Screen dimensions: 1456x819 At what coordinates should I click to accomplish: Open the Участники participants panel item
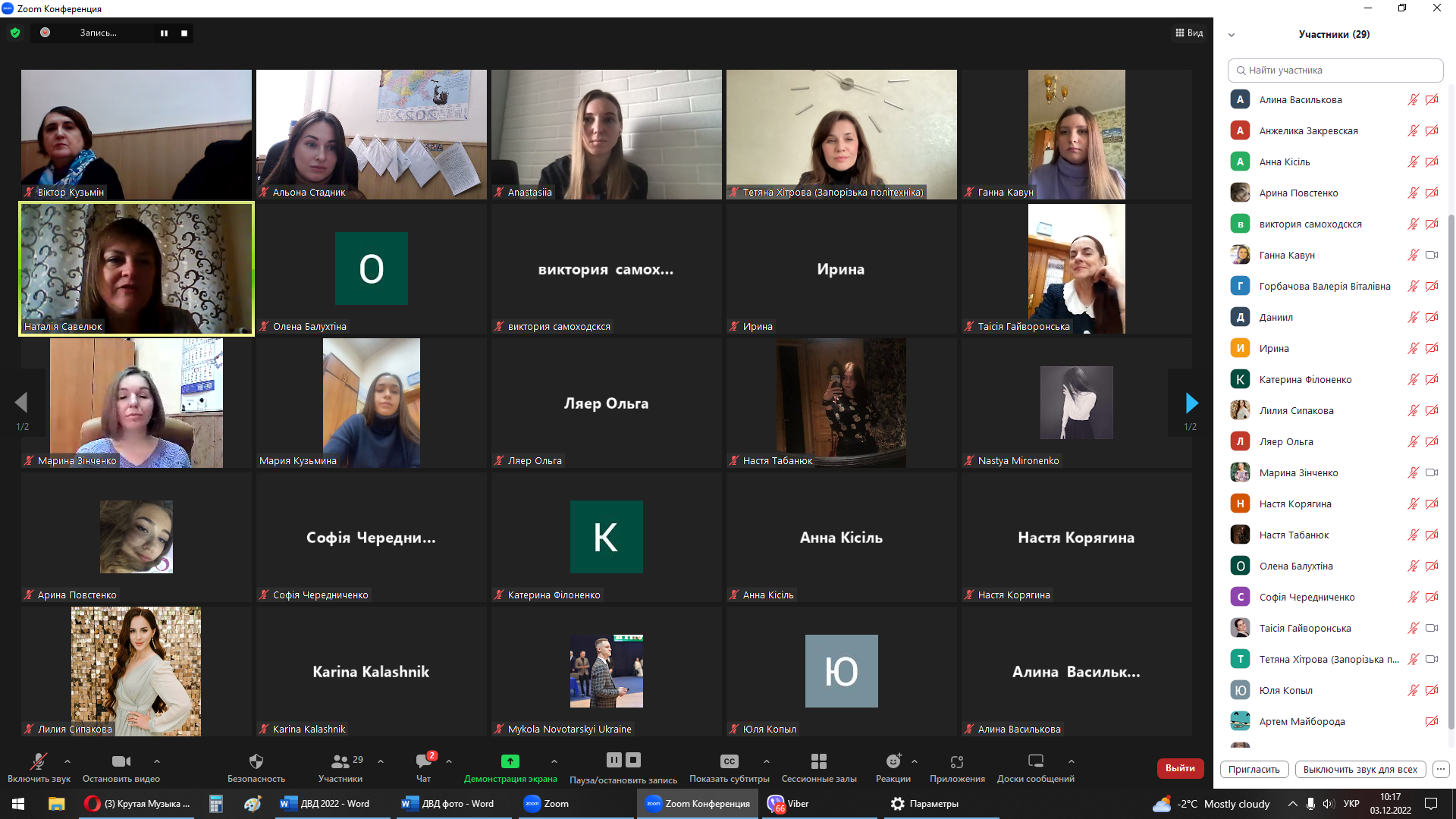point(340,761)
